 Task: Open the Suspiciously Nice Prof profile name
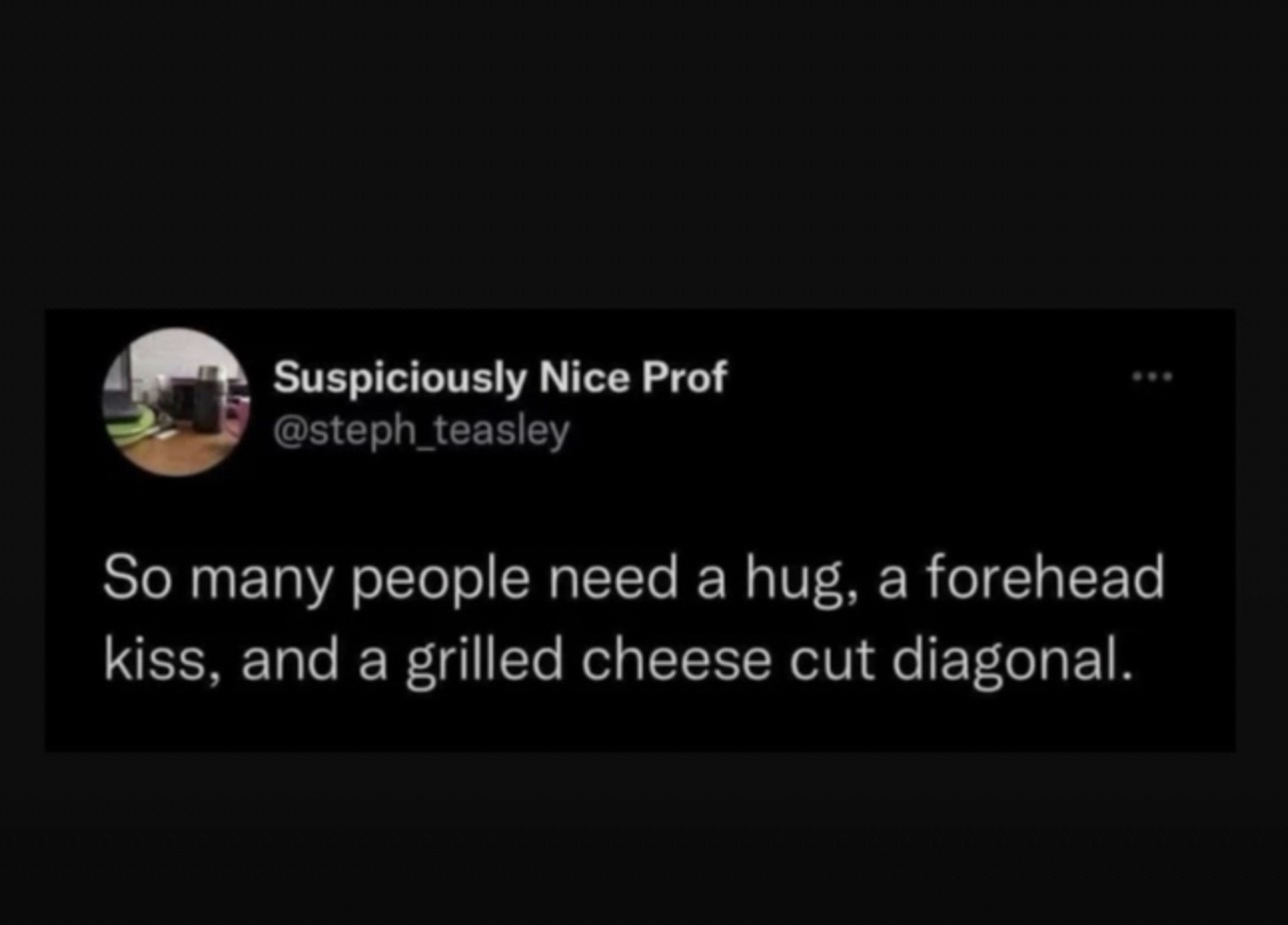500,379
